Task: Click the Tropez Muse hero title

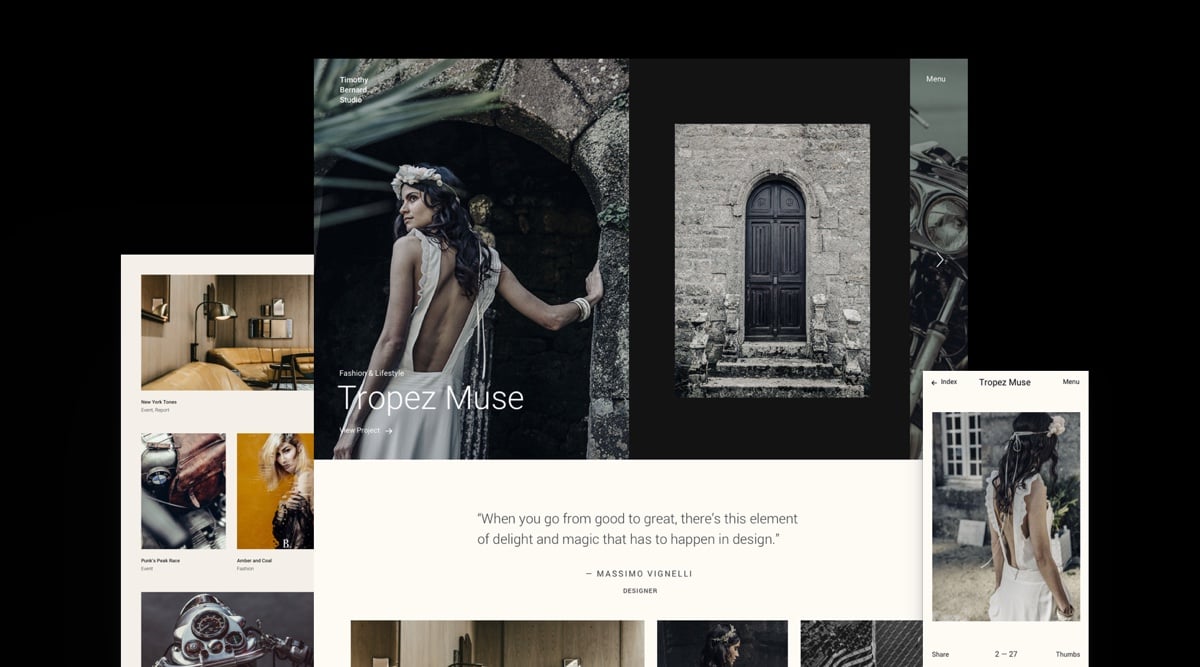Action: (x=430, y=398)
